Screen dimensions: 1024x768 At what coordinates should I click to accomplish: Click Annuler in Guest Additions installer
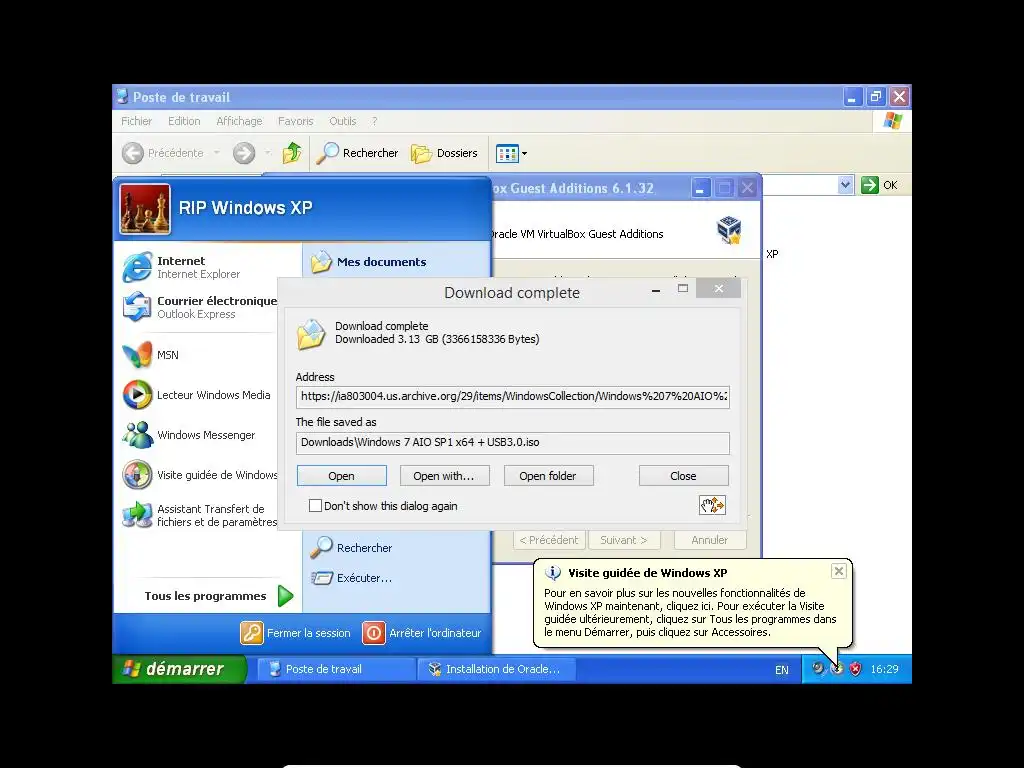(x=709, y=540)
